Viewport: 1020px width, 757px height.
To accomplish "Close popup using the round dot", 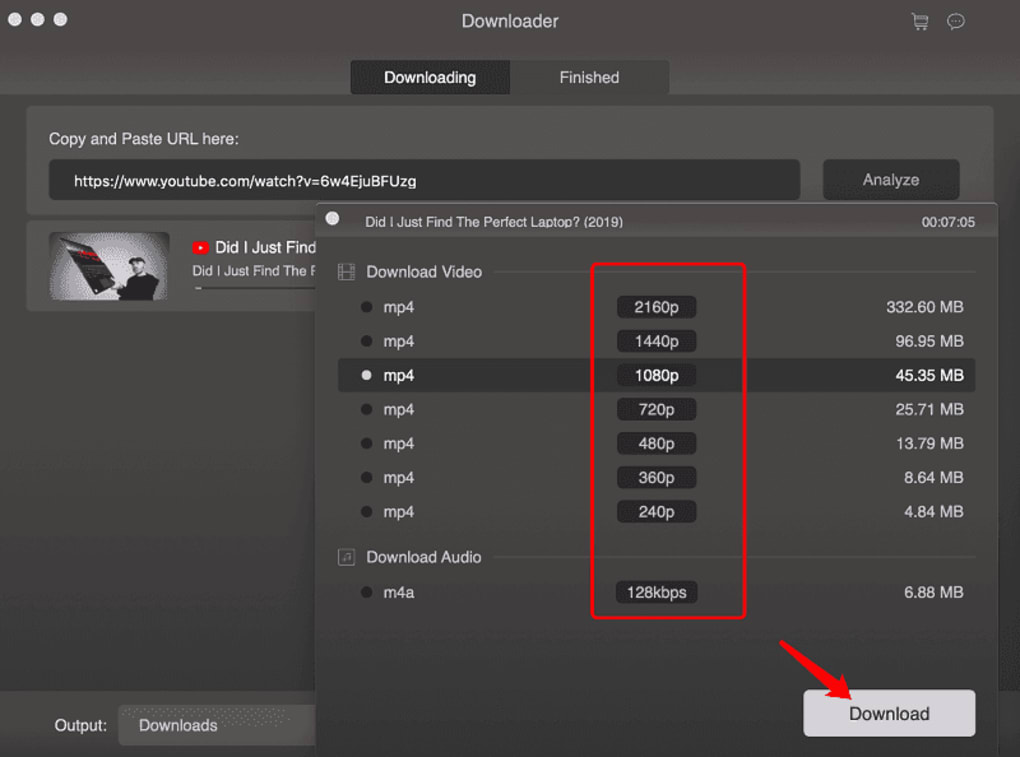I will tap(332, 219).
